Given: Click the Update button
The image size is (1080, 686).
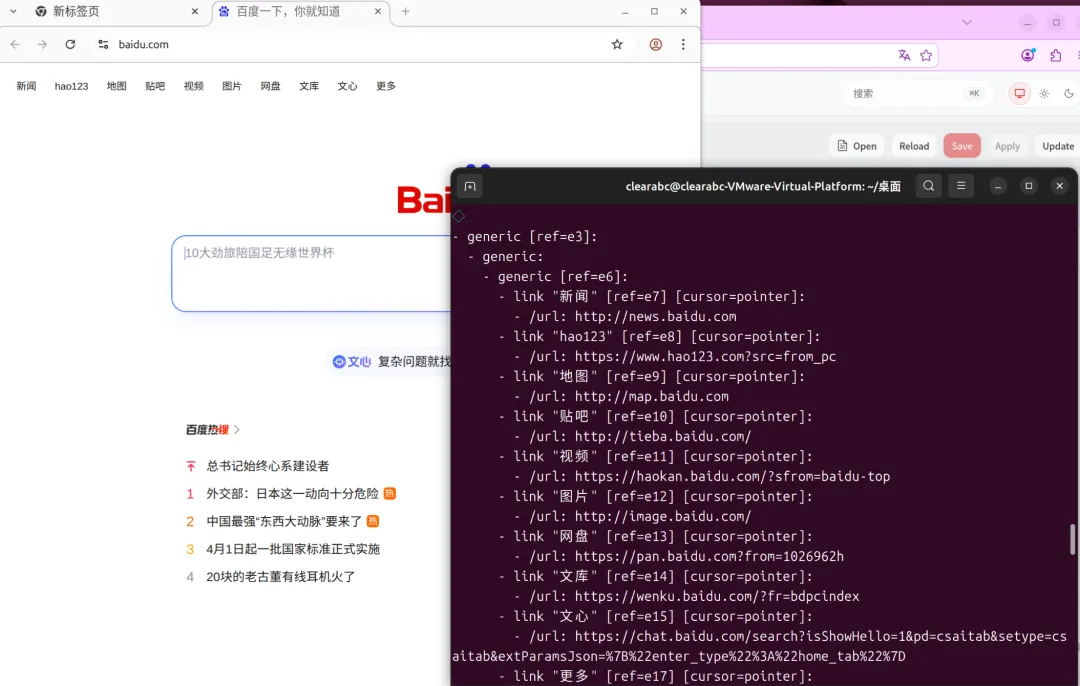Looking at the screenshot, I should (1058, 146).
